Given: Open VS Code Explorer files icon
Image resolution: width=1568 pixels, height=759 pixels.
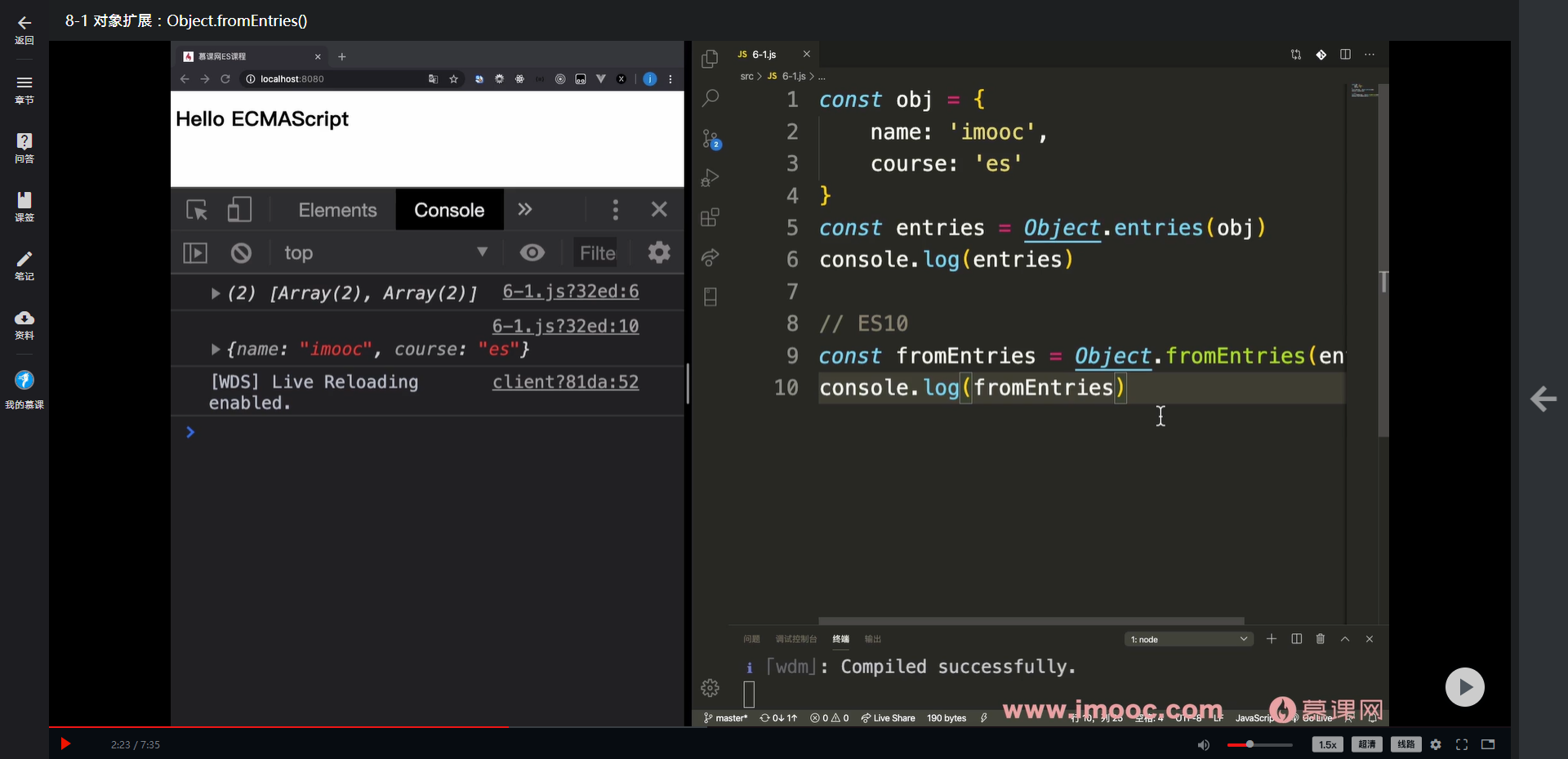Looking at the screenshot, I should pyautogui.click(x=710, y=59).
